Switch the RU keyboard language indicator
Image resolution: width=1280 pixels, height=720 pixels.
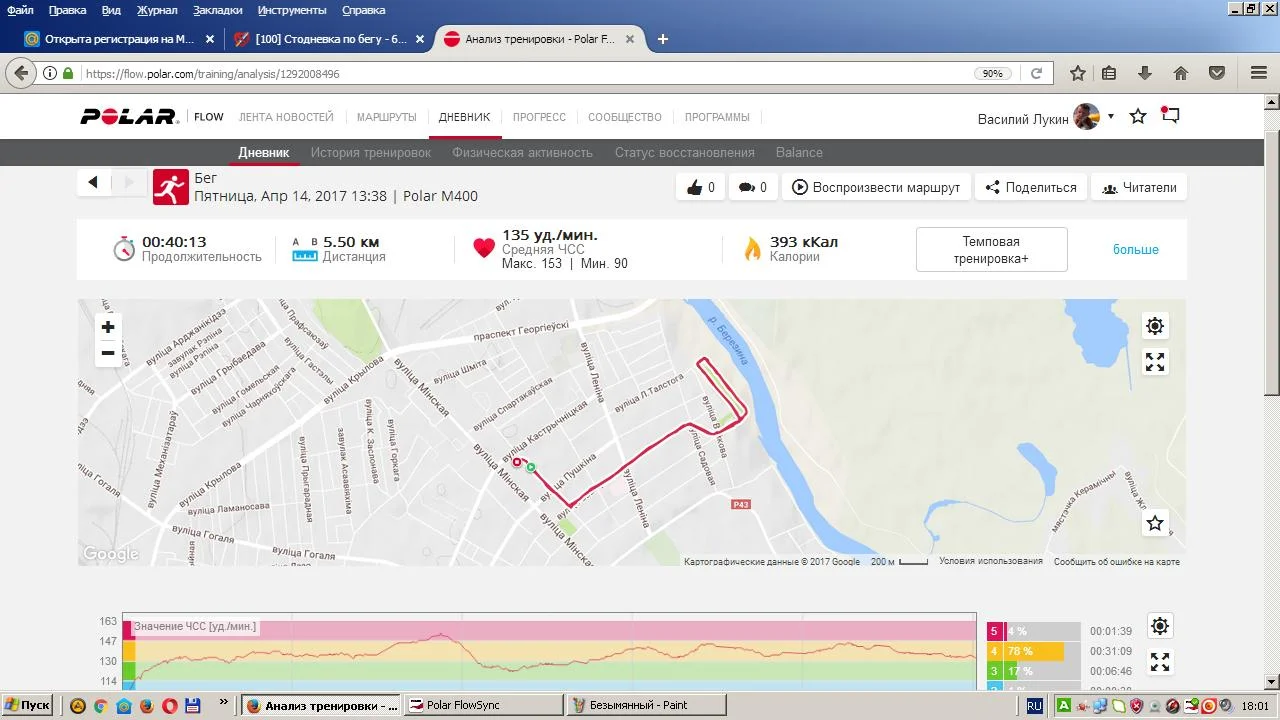(x=1034, y=705)
